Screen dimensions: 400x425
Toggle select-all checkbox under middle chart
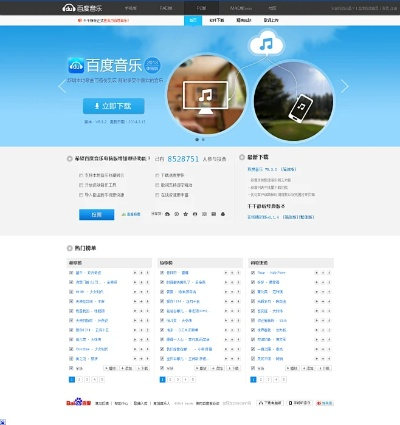coord(162,368)
